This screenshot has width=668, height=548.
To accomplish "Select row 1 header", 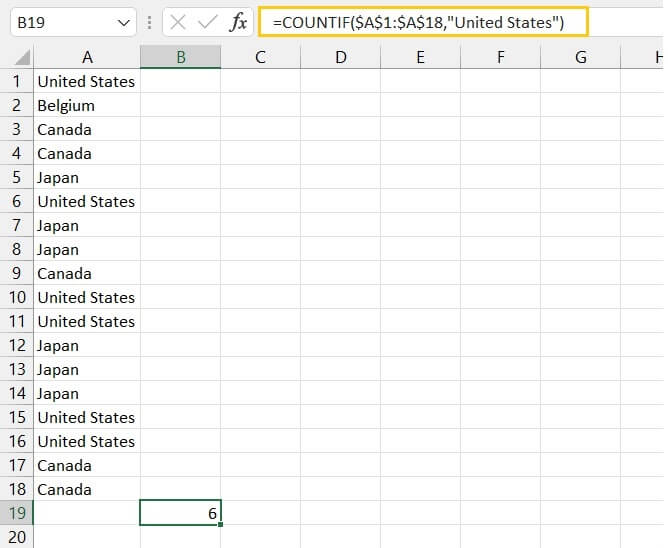I will (17, 81).
